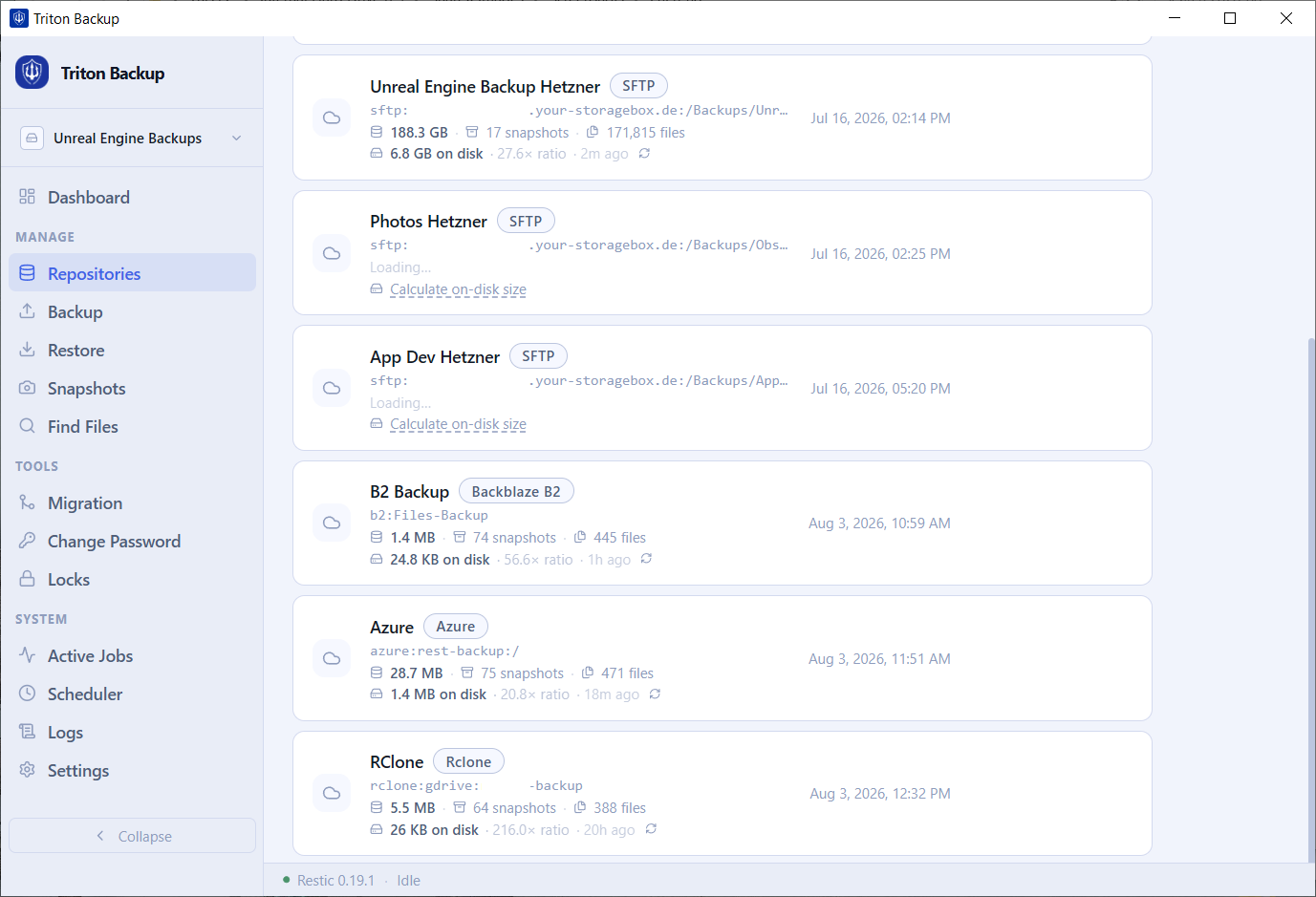Click '171,815 files' in Unreal Engine repository
This screenshot has height=897, width=1316.
pos(646,133)
